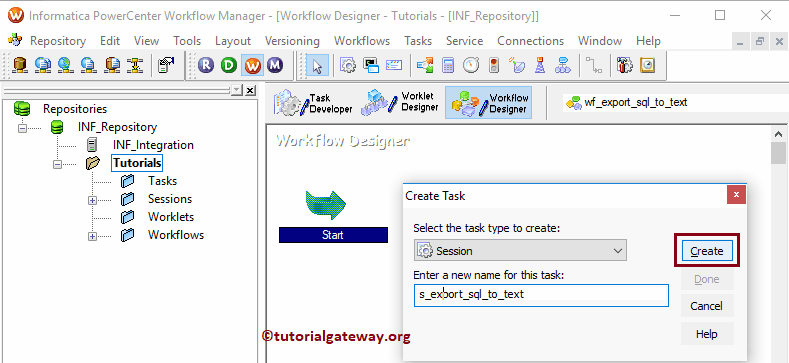
Task: Click the Link Tasks connector icon
Action: pyautogui.click(x=594, y=65)
